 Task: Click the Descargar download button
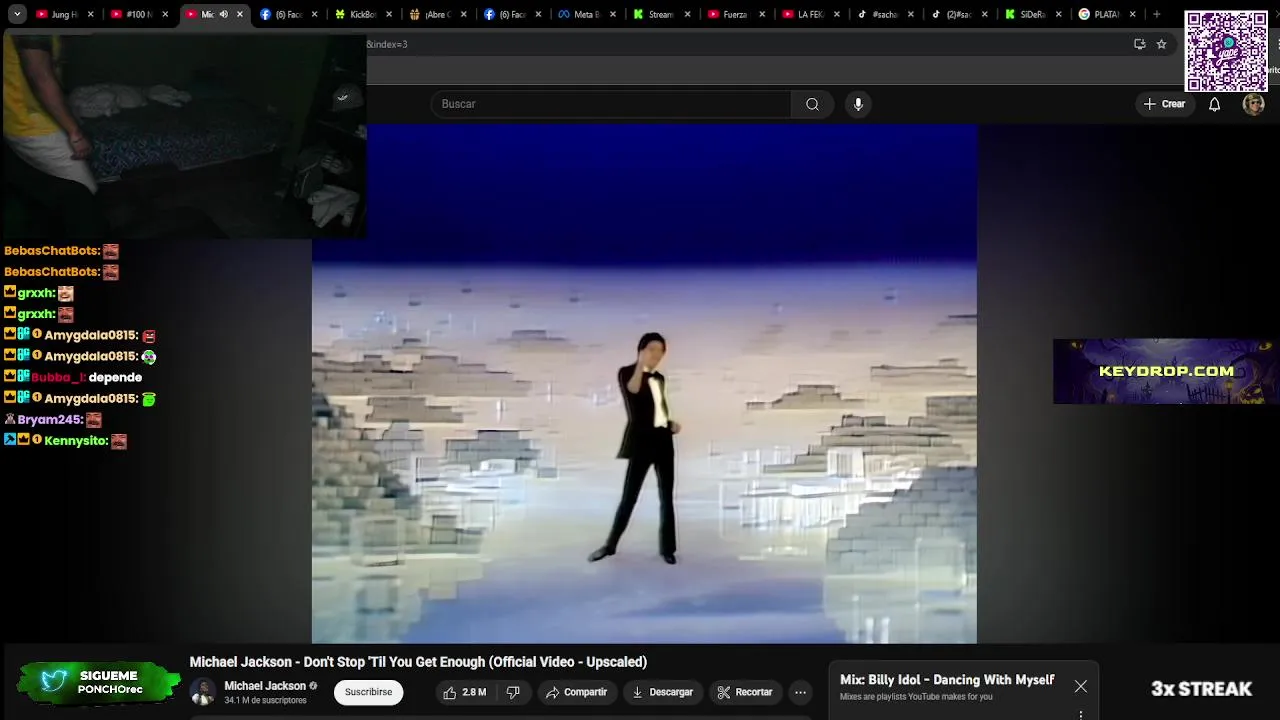663,692
